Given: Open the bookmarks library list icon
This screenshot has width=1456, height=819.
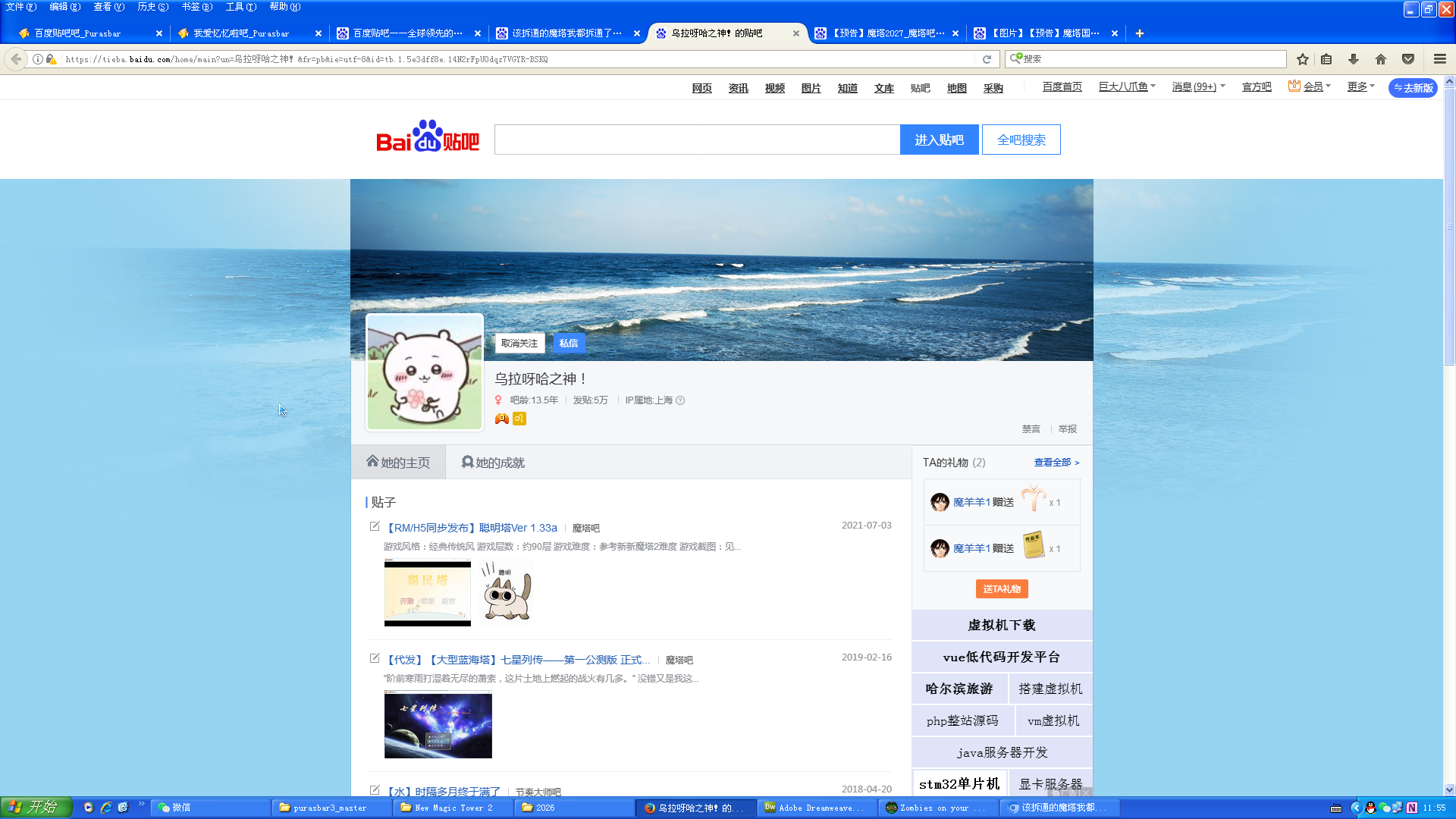Looking at the screenshot, I should (1326, 59).
